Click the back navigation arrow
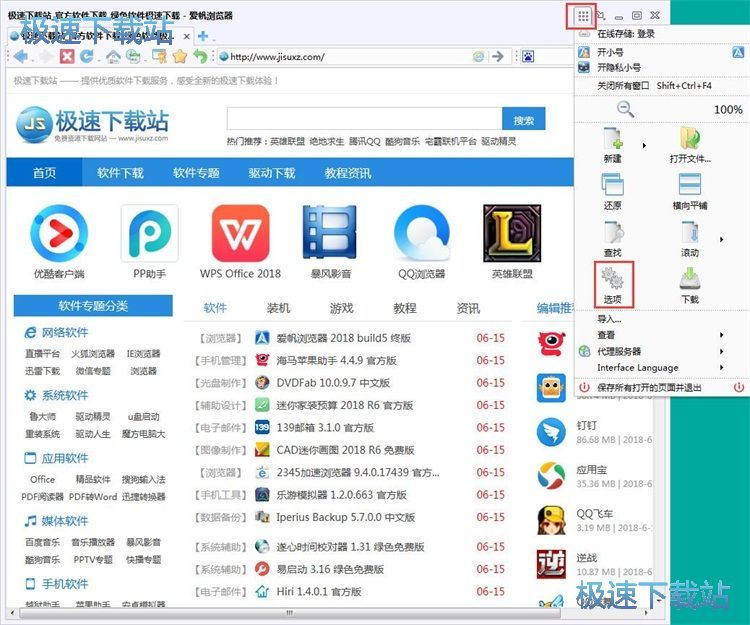750x625 pixels. pyautogui.click(x=21, y=57)
